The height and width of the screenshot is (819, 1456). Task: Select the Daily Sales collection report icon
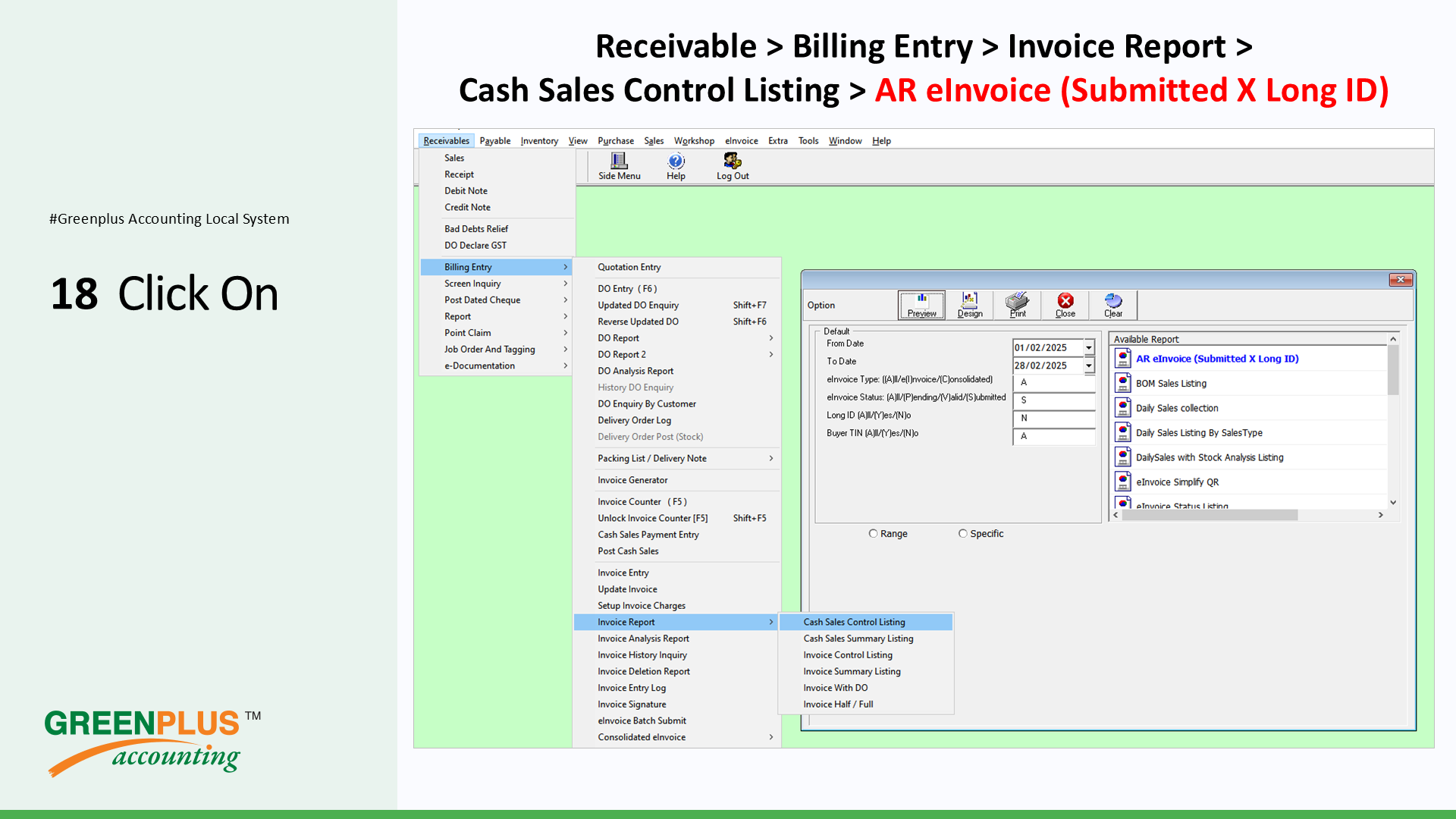[x=1123, y=408]
